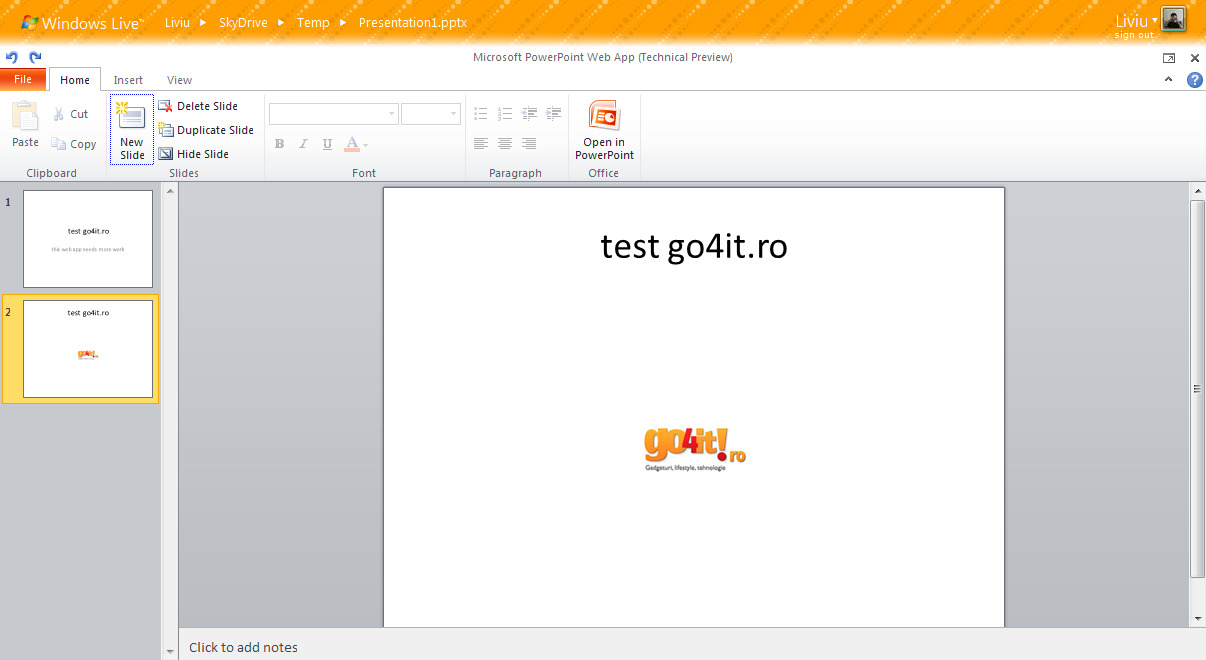Apply underline formatting
Image resolution: width=1206 pixels, height=660 pixels.
327,144
